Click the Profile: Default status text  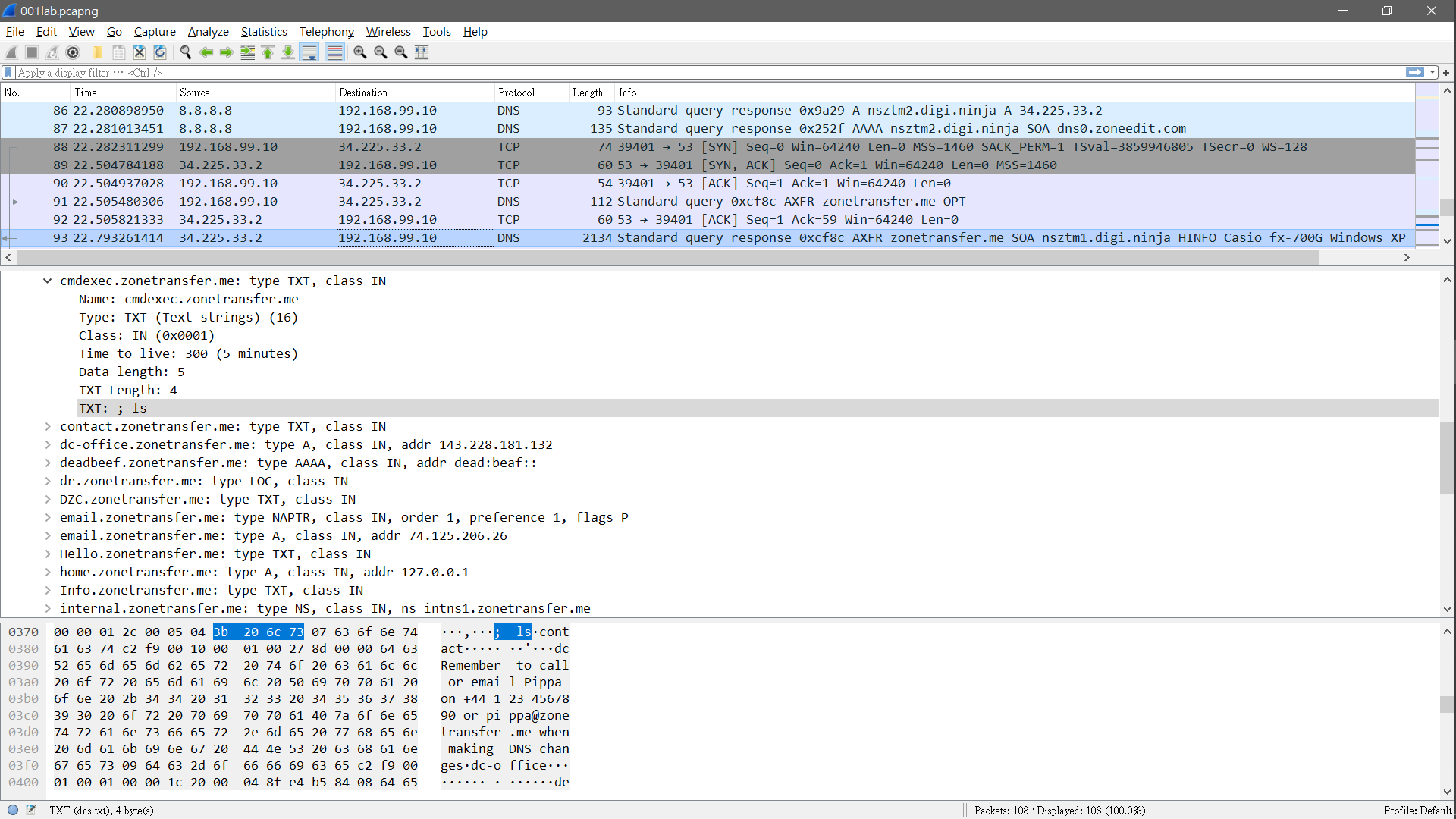(x=1417, y=811)
